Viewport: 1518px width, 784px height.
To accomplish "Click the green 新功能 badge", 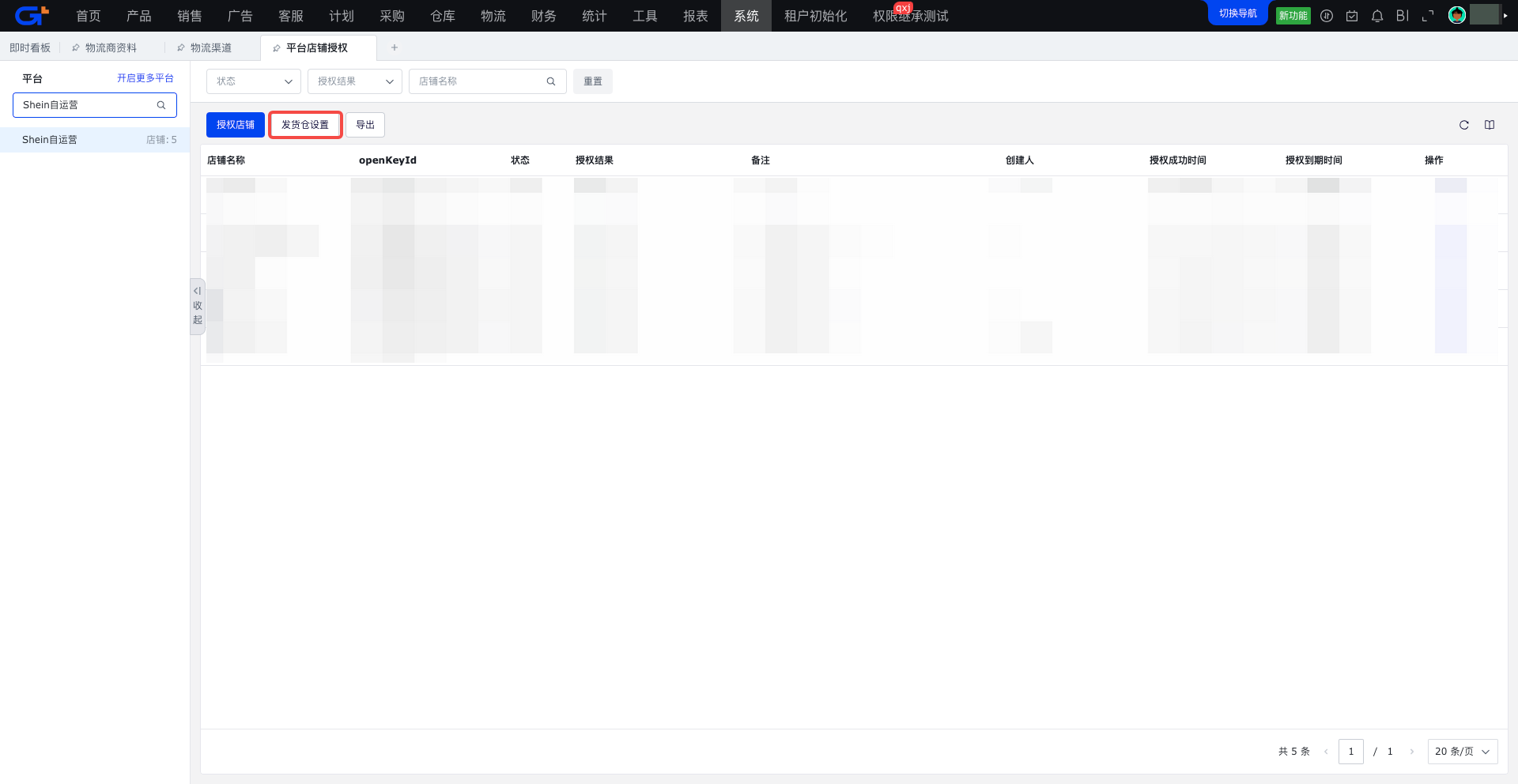I will [x=1293, y=16].
